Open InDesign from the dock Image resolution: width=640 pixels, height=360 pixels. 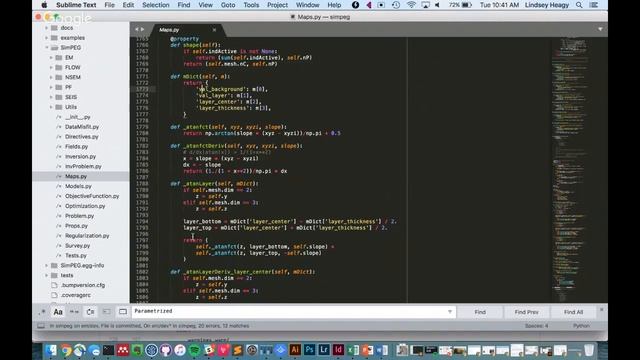click(338, 350)
